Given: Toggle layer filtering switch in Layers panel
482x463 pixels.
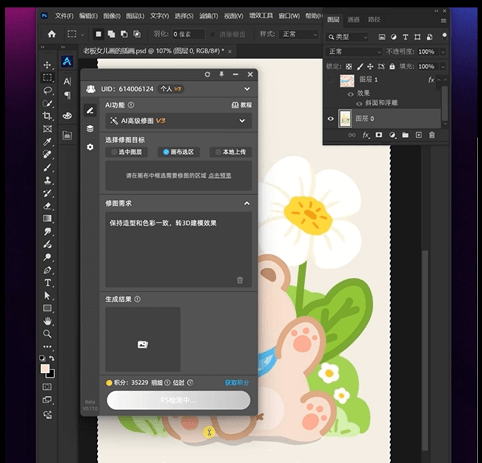Looking at the screenshot, I should tap(444, 36).
